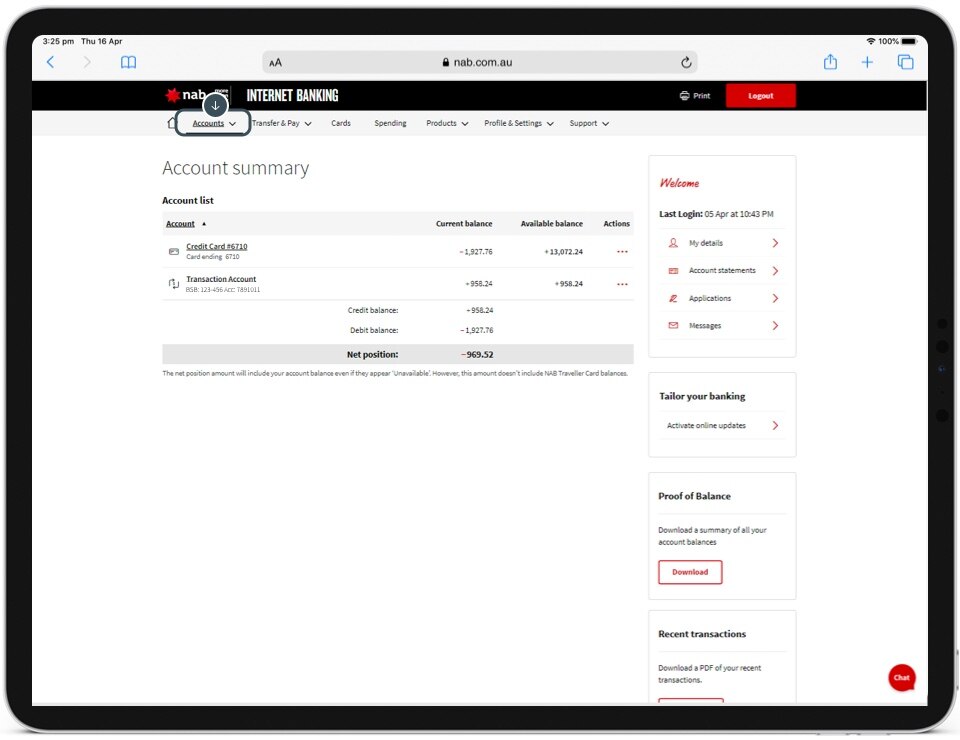Expand the Profile & Settings dropdown

[518, 124]
